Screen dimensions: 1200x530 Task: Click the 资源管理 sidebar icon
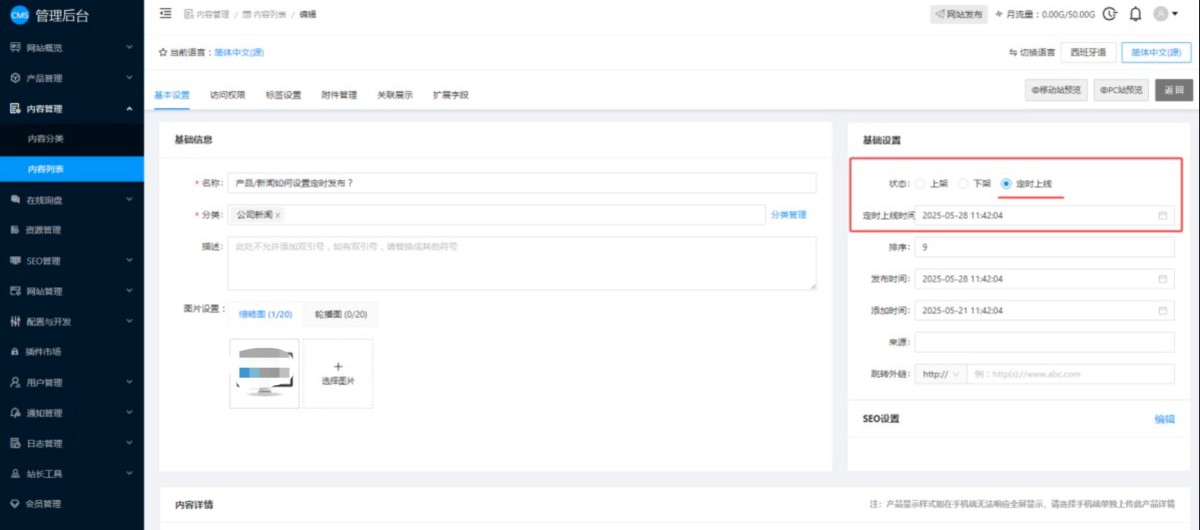pos(15,230)
